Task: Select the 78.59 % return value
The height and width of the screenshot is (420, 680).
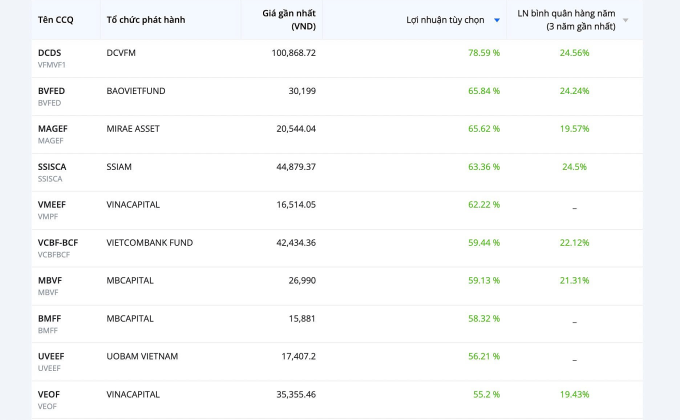Action: (x=483, y=52)
